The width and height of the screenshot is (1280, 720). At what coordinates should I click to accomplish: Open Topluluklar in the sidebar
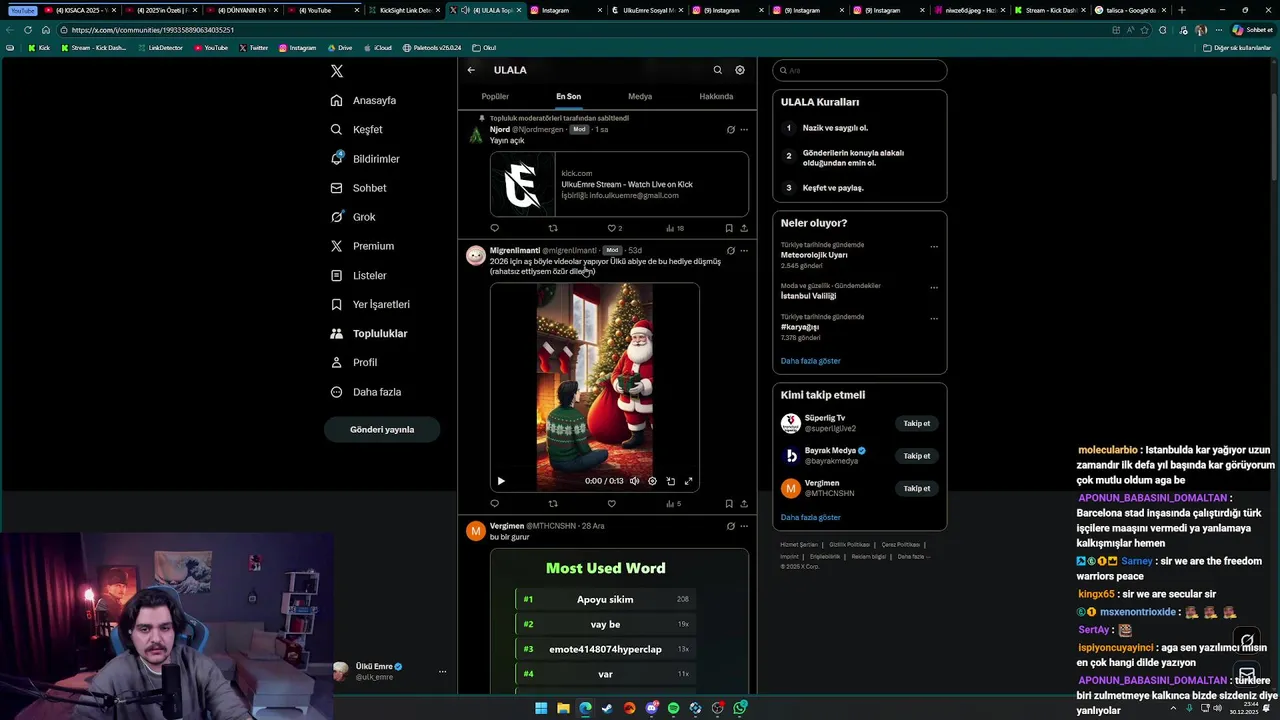tap(369, 333)
